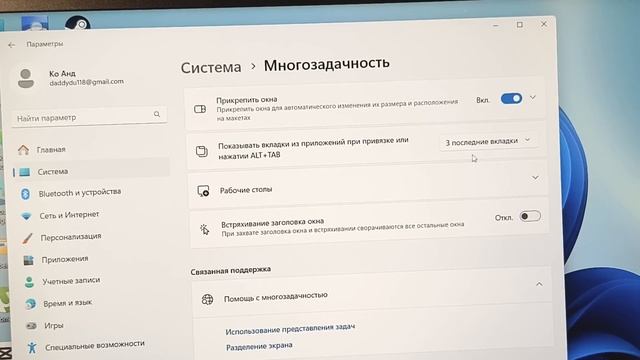
Task: Click the Учетные записи person icon
Action: tap(29, 282)
